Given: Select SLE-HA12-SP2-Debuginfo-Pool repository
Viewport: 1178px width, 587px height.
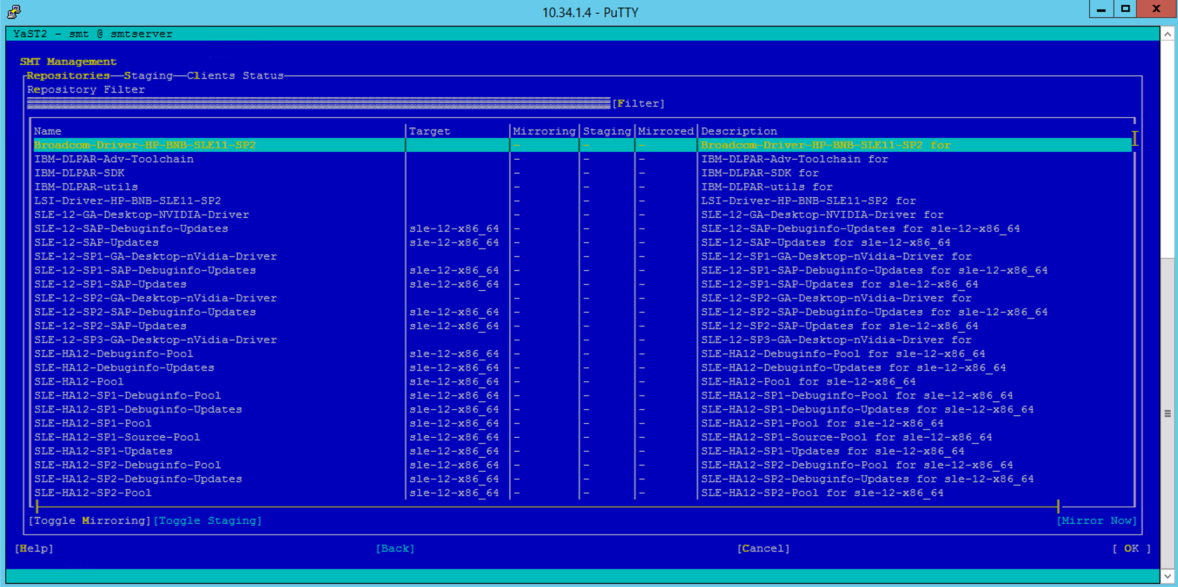Looking at the screenshot, I should pos(128,465).
